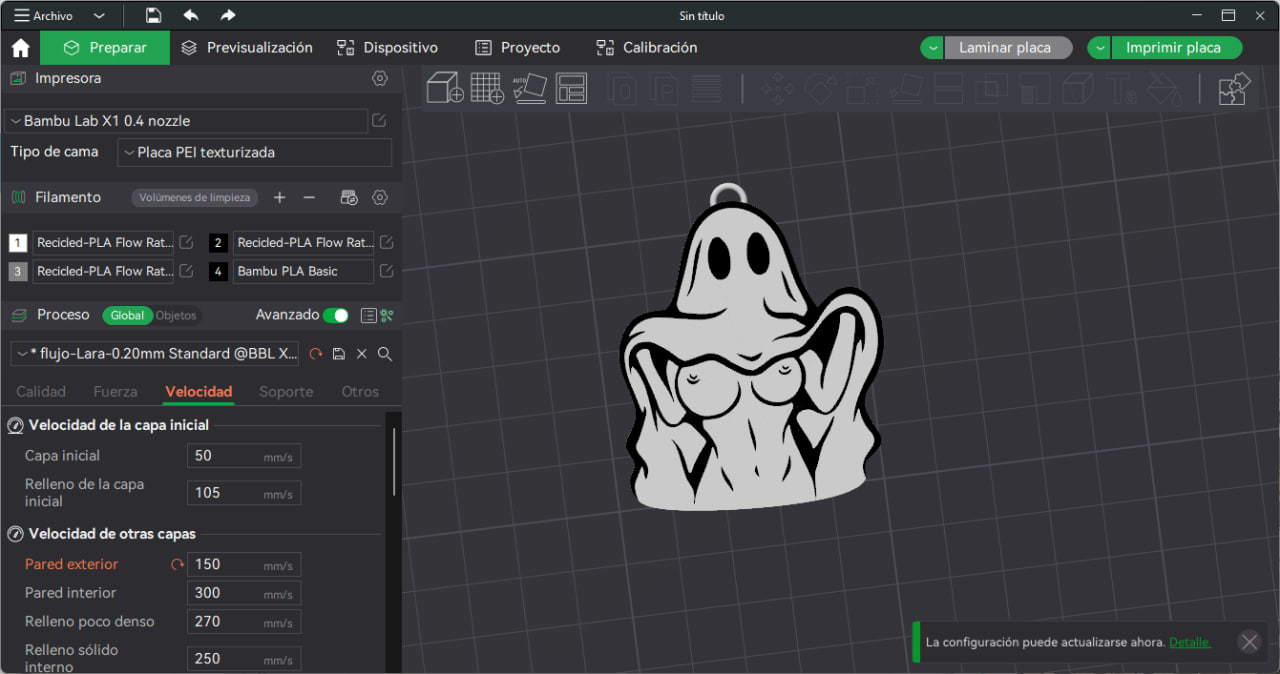Reset process preset changes
Screen dimensions: 1280x674
(x=316, y=354)
